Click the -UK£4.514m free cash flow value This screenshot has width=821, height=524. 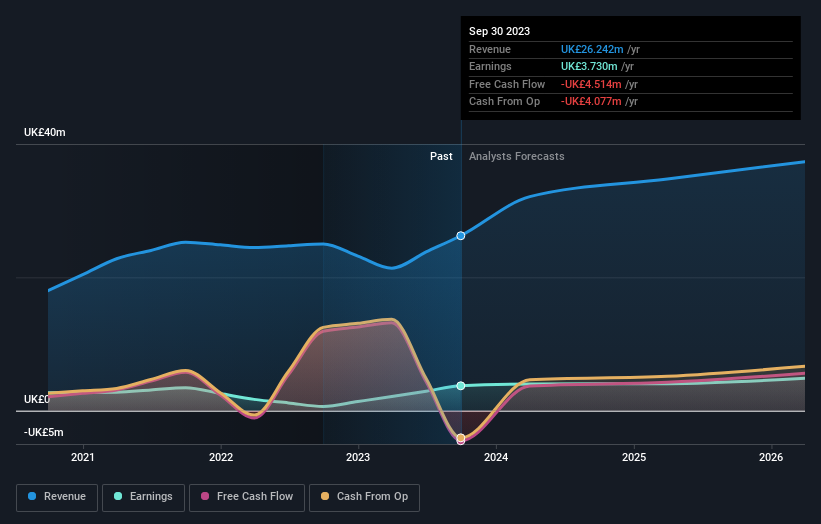click(591, 84)
